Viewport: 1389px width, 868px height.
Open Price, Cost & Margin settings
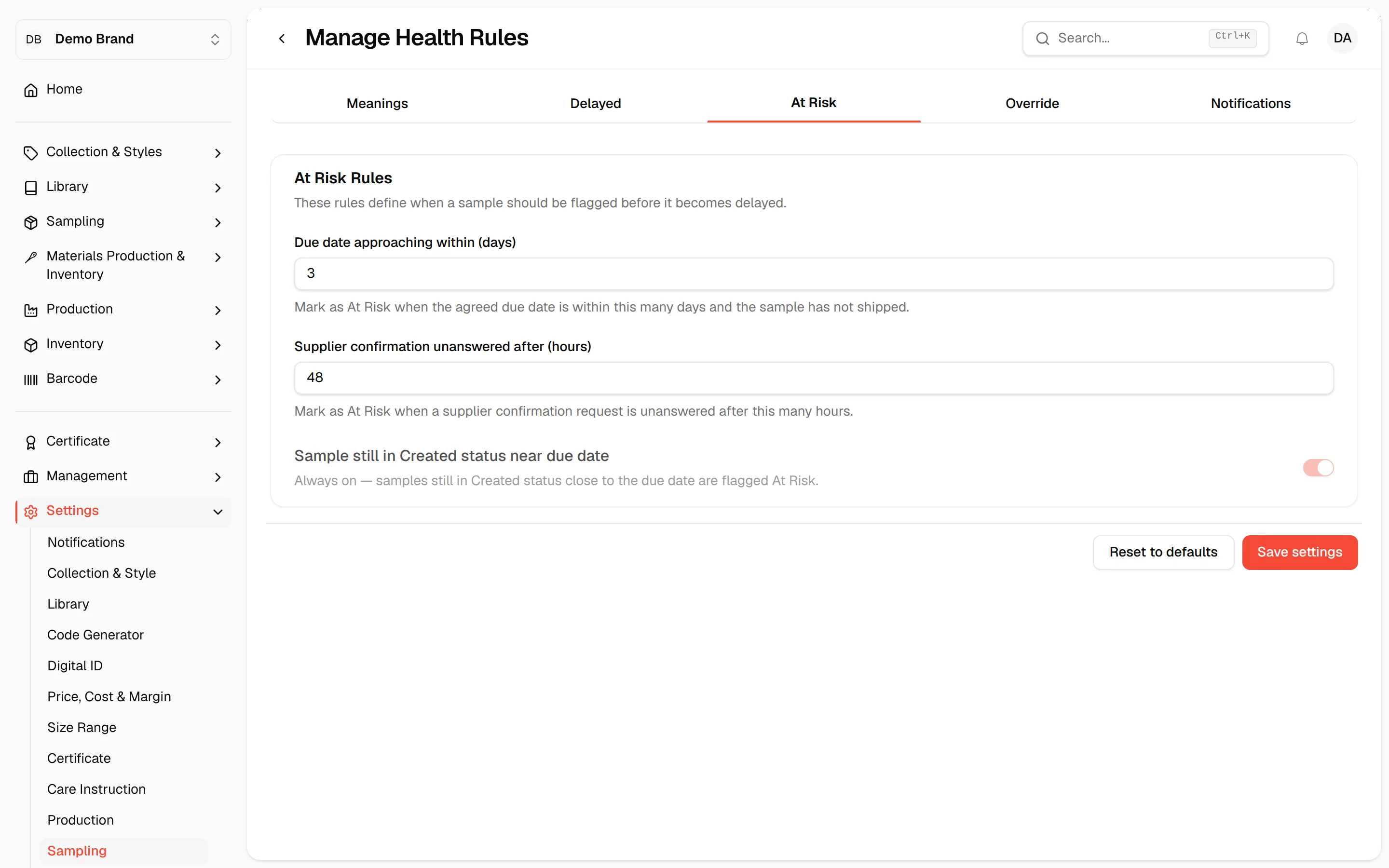point(109,696)
